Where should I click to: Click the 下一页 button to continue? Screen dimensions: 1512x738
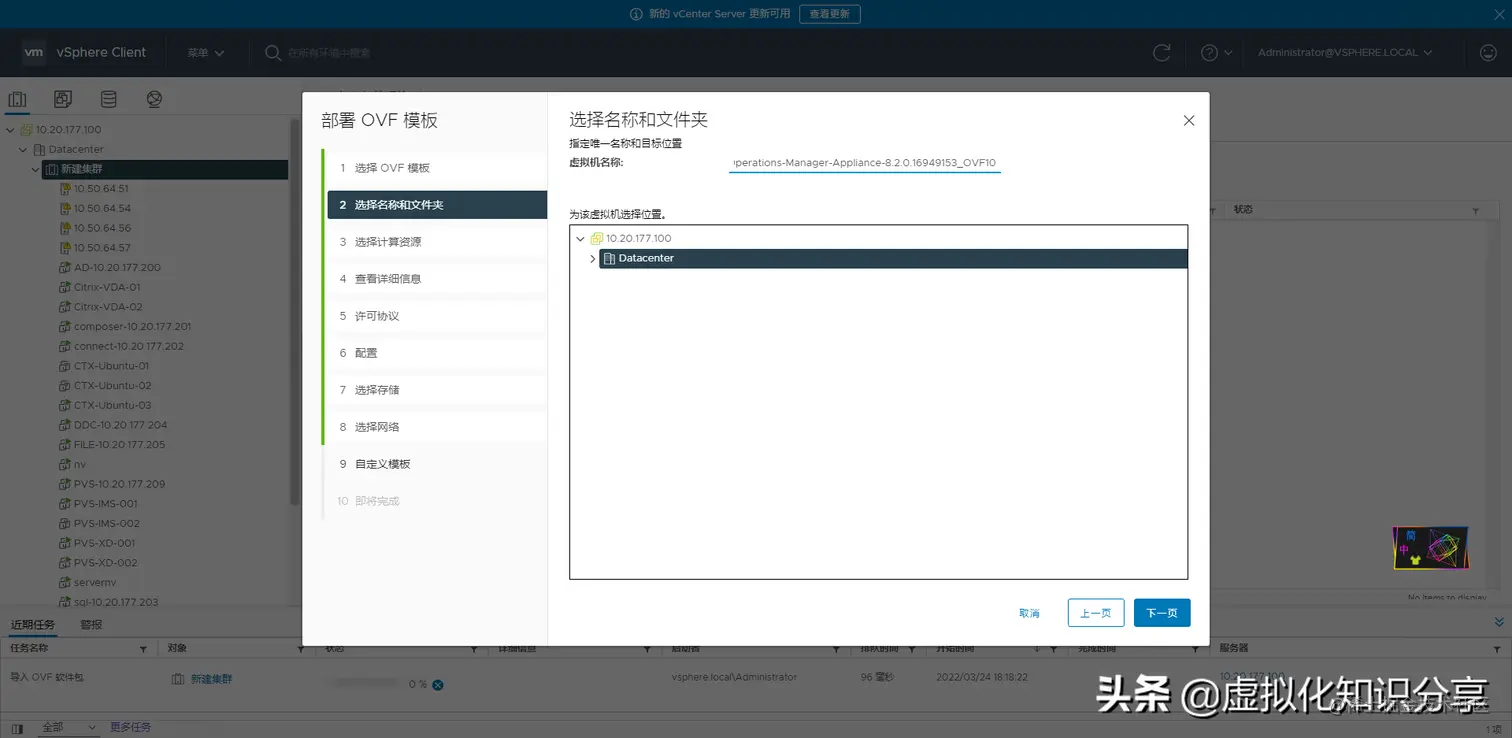[x=1161, y=612]
